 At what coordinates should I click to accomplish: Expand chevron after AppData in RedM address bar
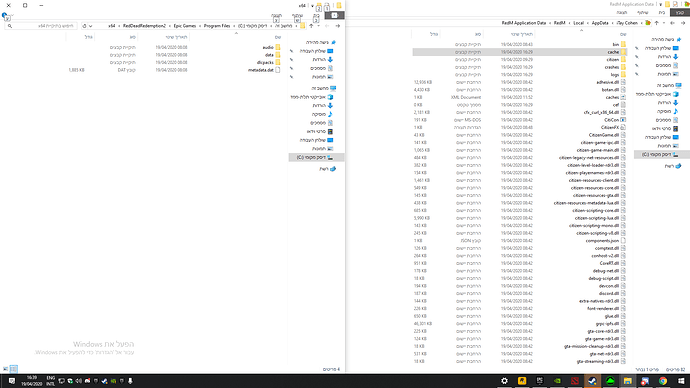point(588,23)
